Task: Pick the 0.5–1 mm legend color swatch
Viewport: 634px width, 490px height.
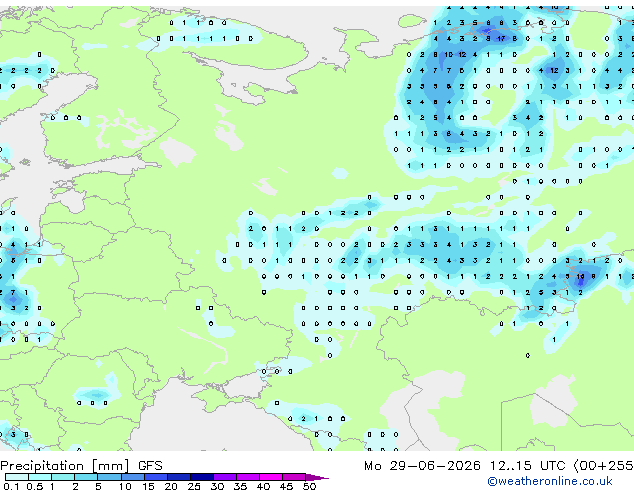Action: [40, 477]
